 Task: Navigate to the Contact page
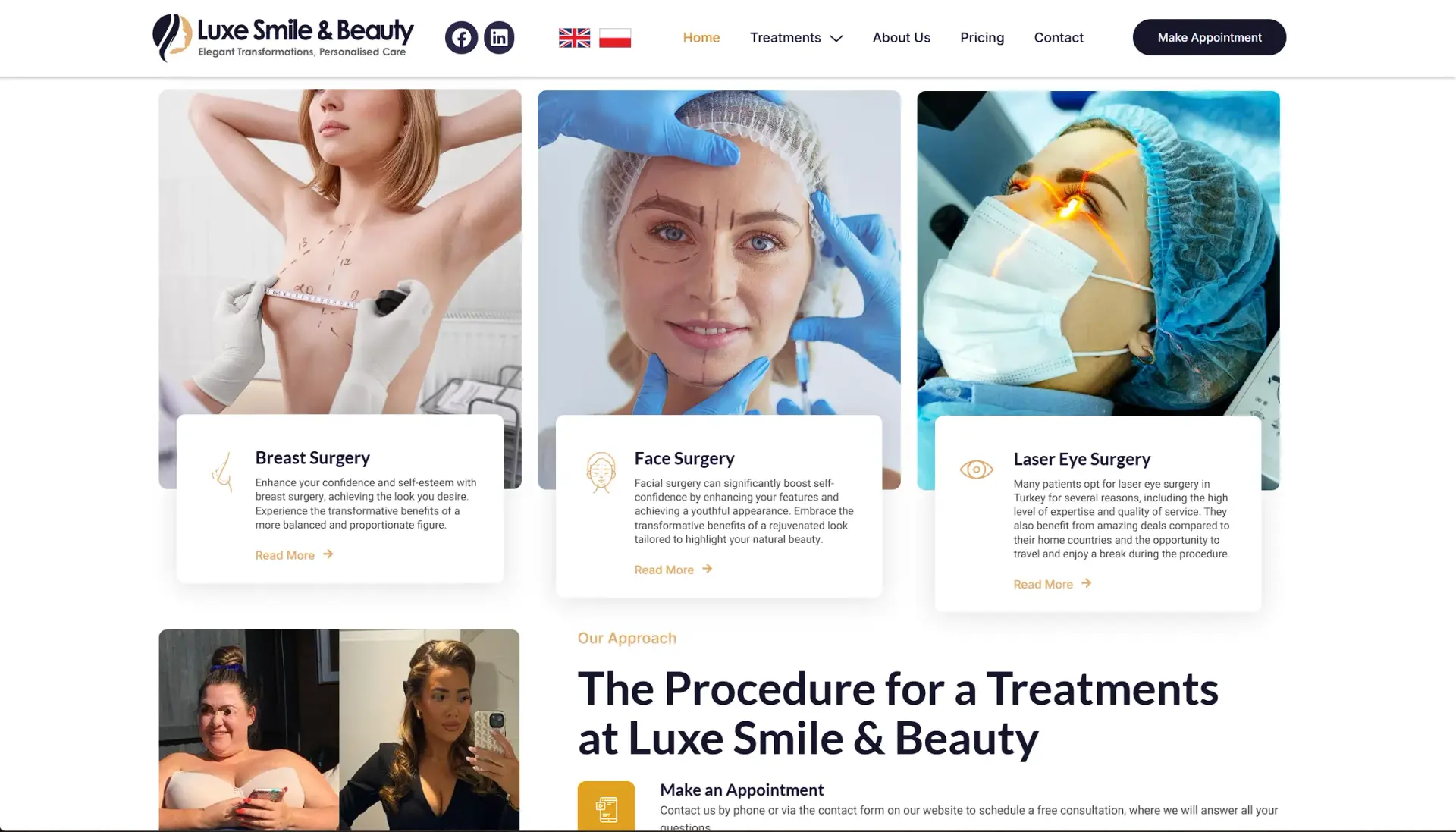1059,37
